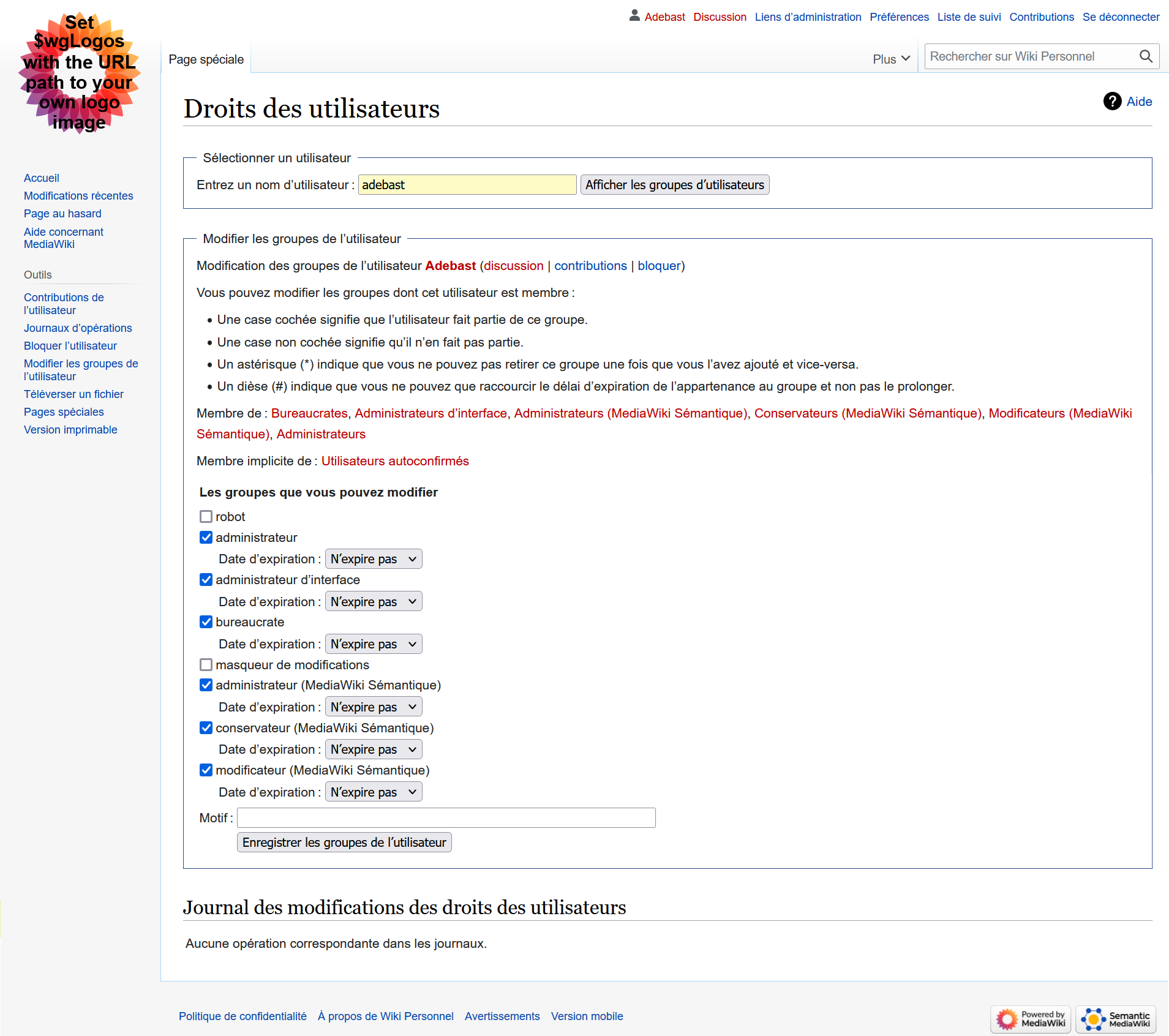Open expiration dropdown for bureaucrate
1169x1036 pixels.
[374, 644]
